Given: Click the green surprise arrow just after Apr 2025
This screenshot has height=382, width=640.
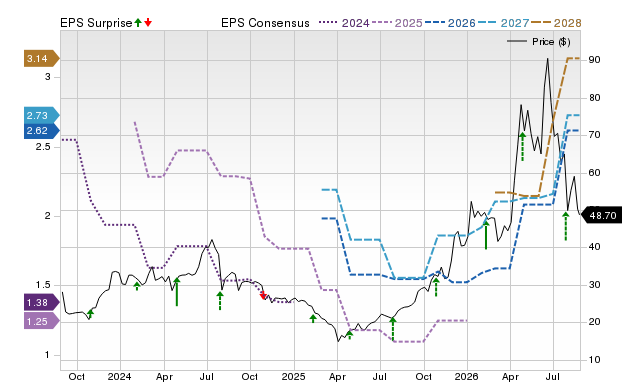Looking at the screenshot, I should 349,335.
